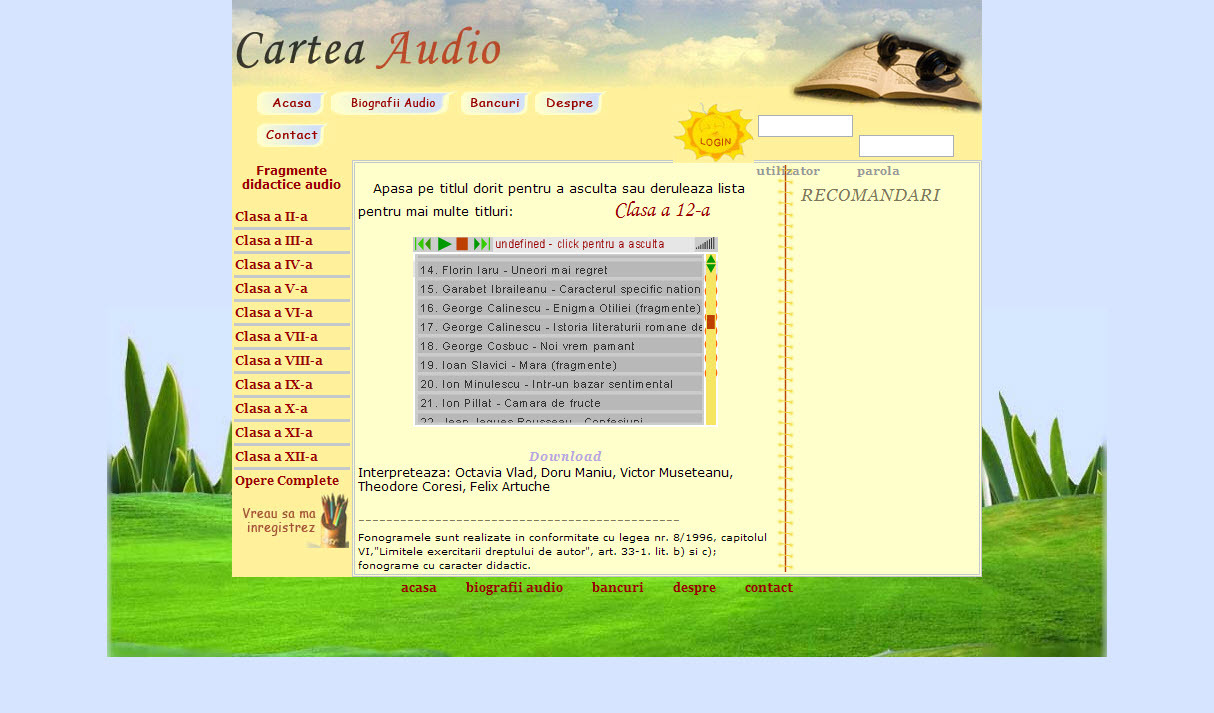Focus the utilizator input field
1214x713 pixels.
click(805, 126)
